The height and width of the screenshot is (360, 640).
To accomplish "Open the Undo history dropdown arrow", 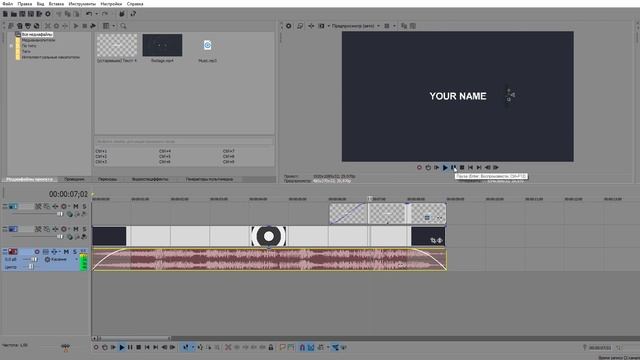I will click(x=97, y=14).
